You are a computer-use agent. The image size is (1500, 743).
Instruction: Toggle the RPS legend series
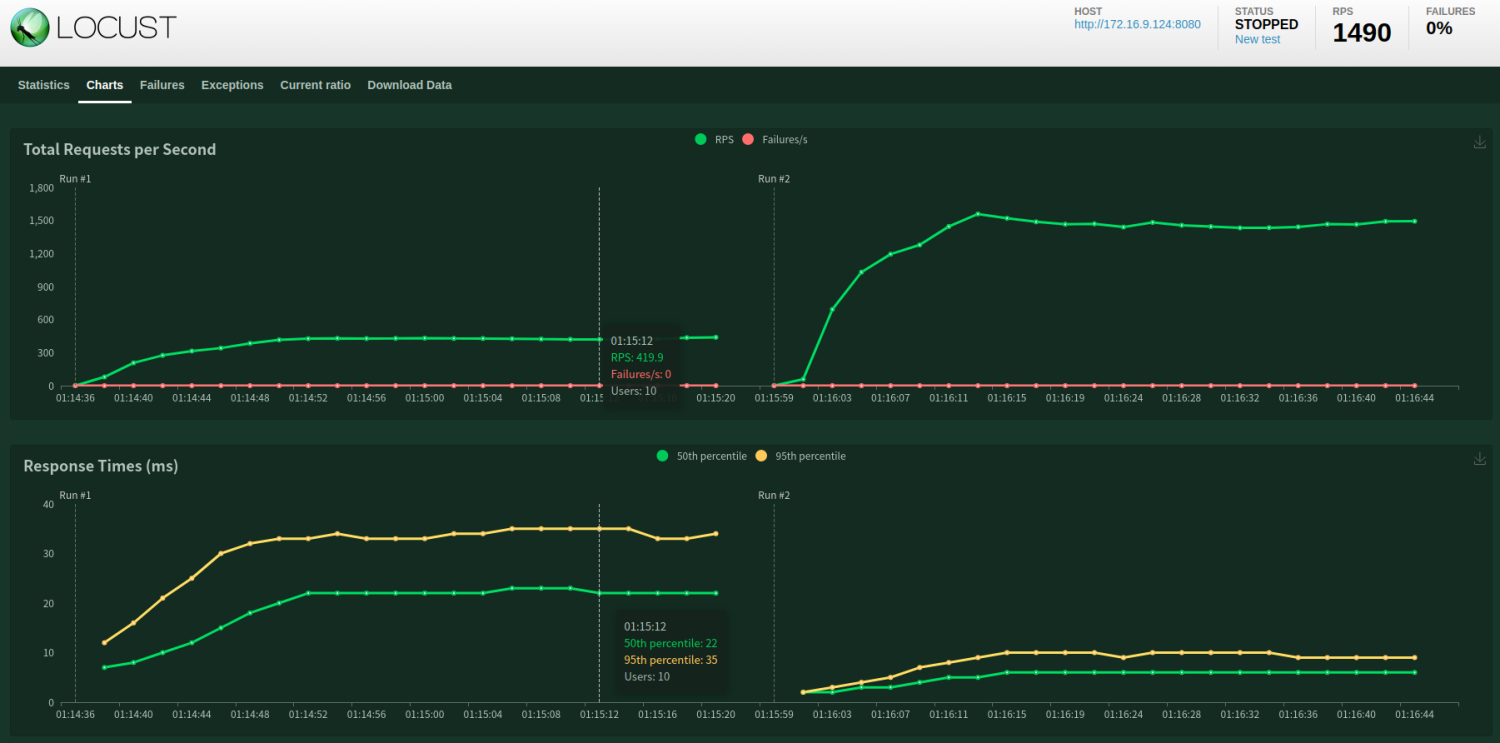click(x=714, y=139)
